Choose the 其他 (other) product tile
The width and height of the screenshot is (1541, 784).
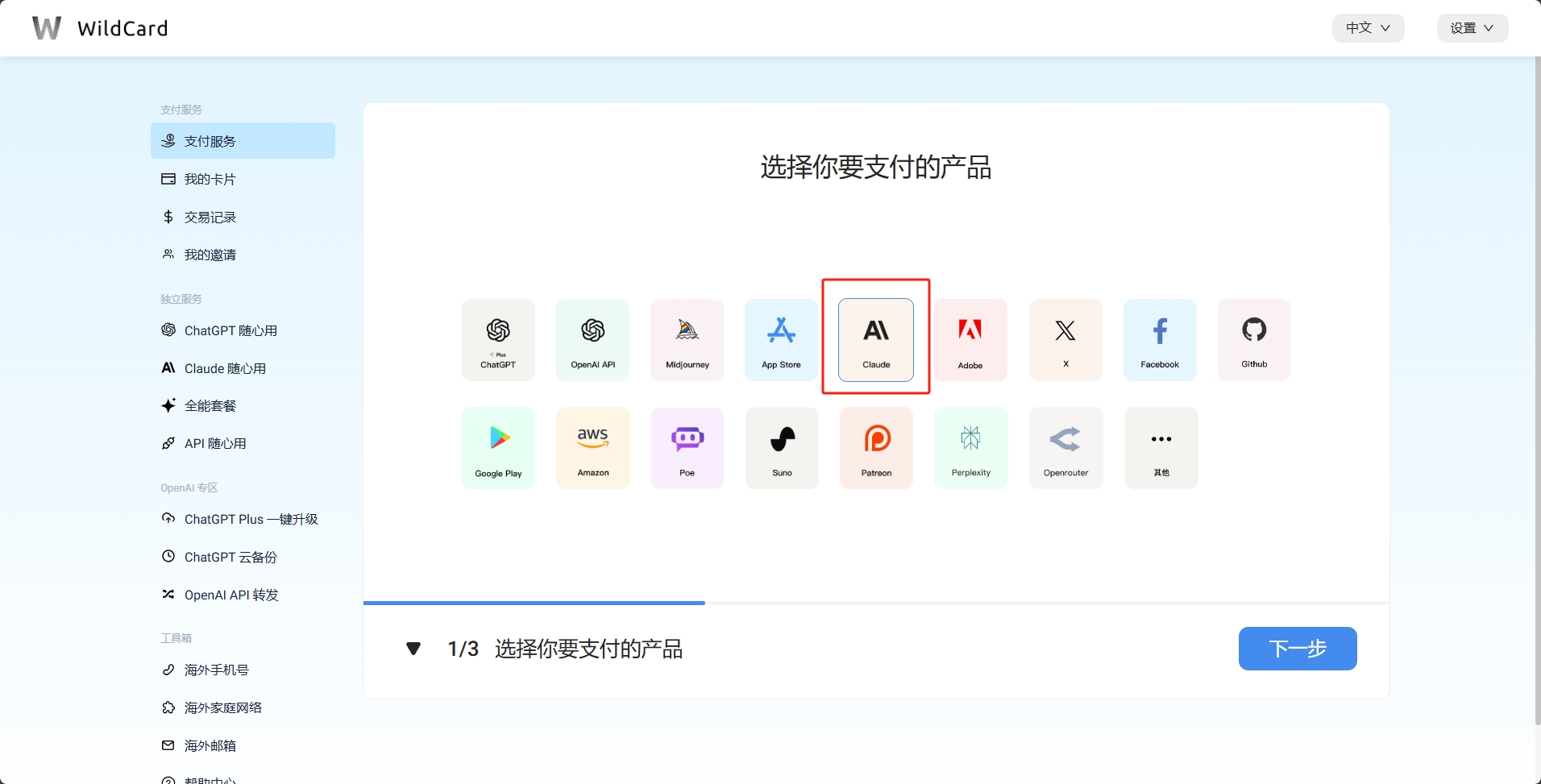[x=1161, y=448]
